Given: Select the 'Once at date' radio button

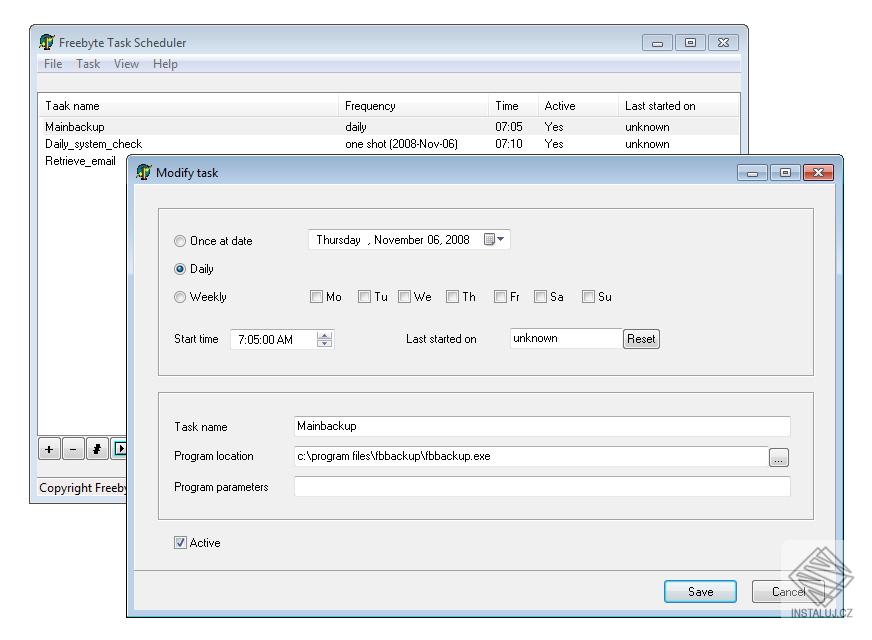Looking at the screenshot, I should tap(180, 240).
